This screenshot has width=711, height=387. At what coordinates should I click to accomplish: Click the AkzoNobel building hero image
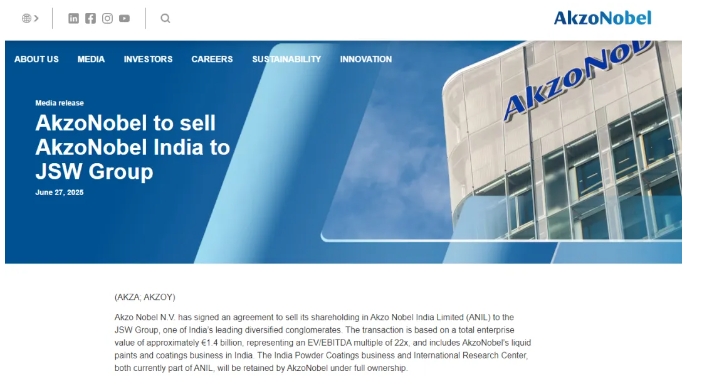click(x=562, y=141)
